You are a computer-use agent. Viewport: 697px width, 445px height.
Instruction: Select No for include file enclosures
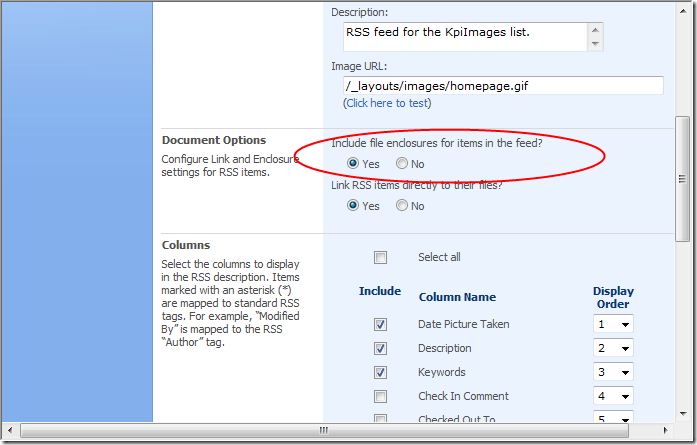tap(402, 163)
